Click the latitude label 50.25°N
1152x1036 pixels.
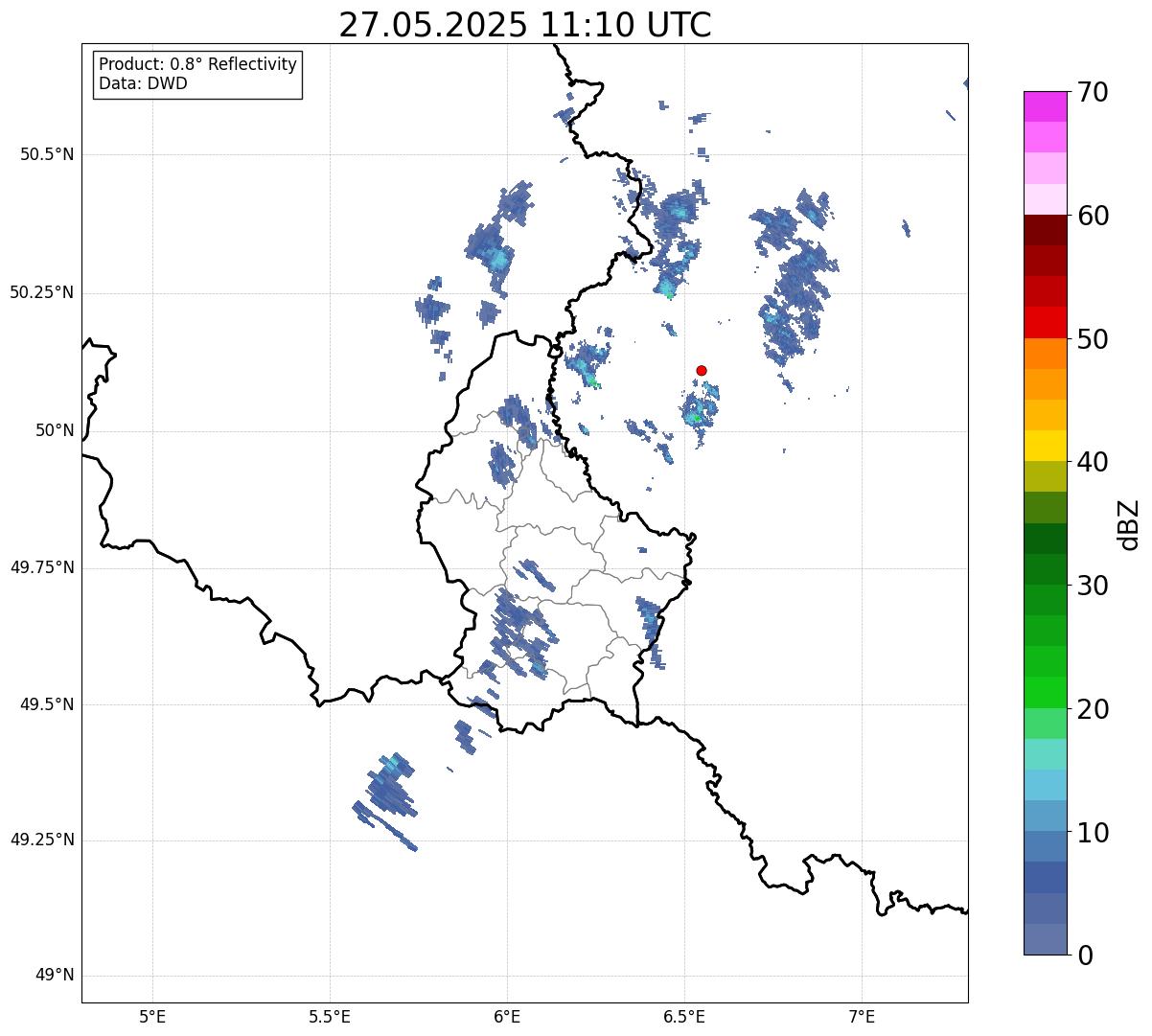(x=41, y=292)
